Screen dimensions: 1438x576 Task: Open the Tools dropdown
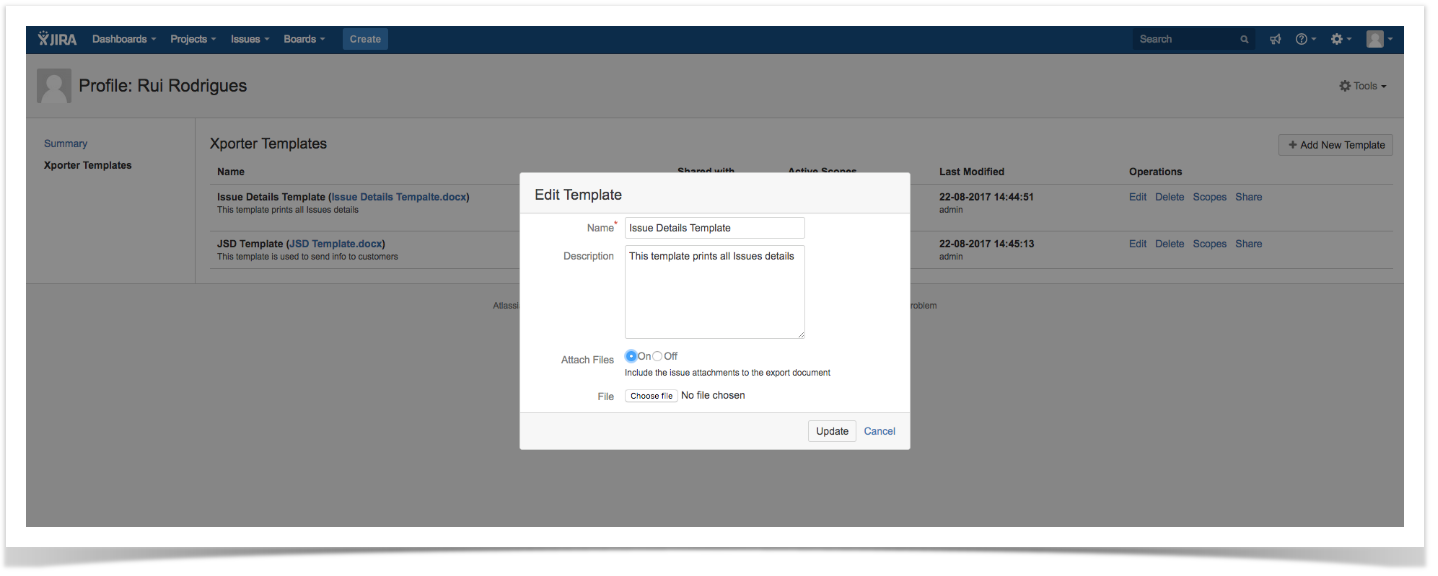coord(1363,86)
